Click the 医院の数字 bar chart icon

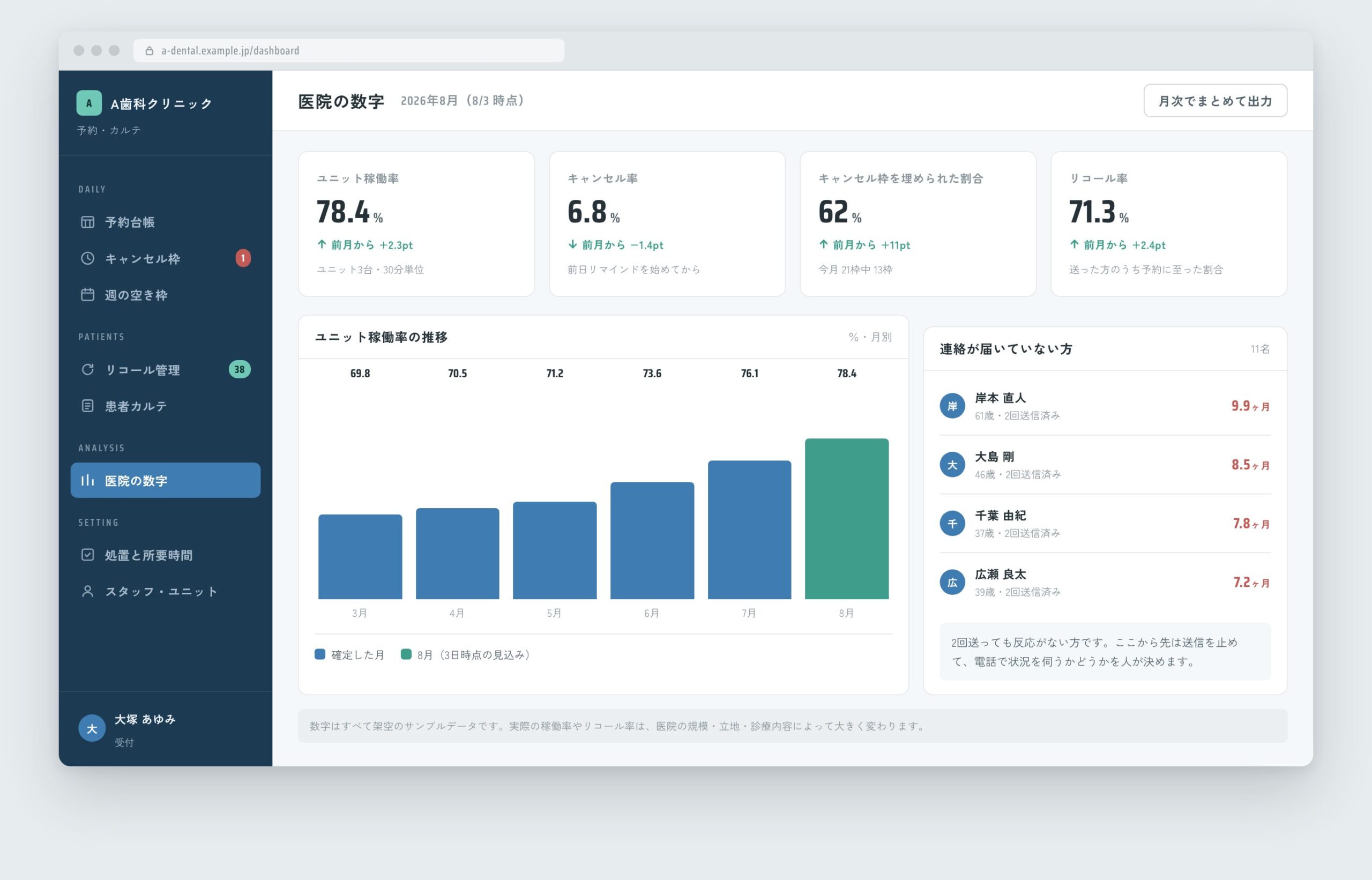tap(87, 481)
